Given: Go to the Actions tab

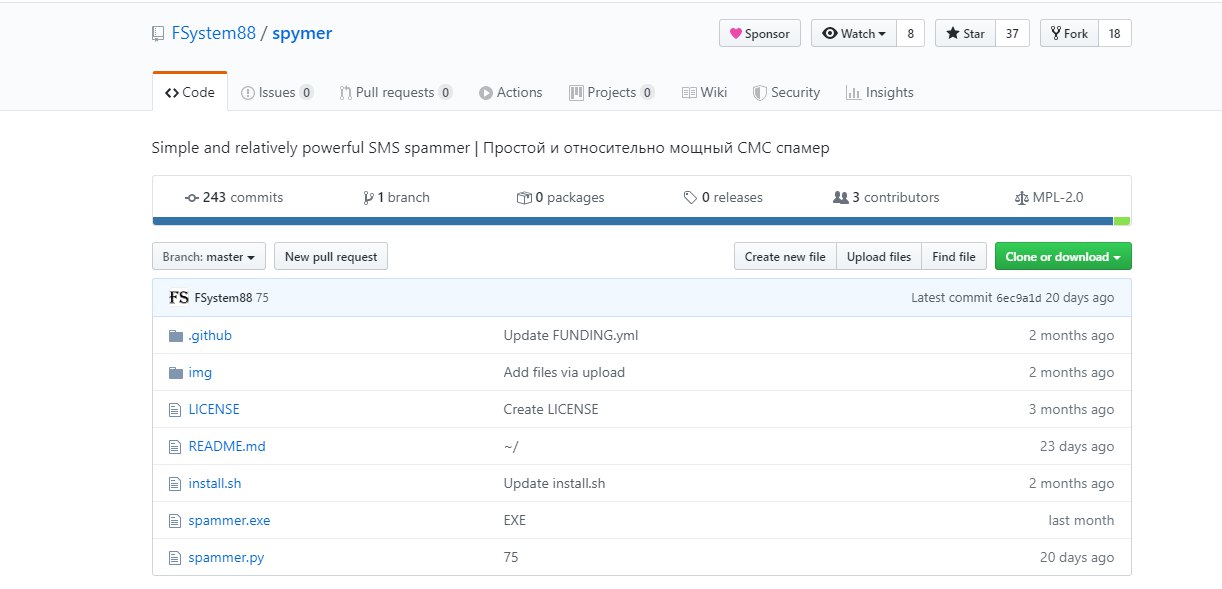Looking at the screenshot, I should [x=510, y=92].
